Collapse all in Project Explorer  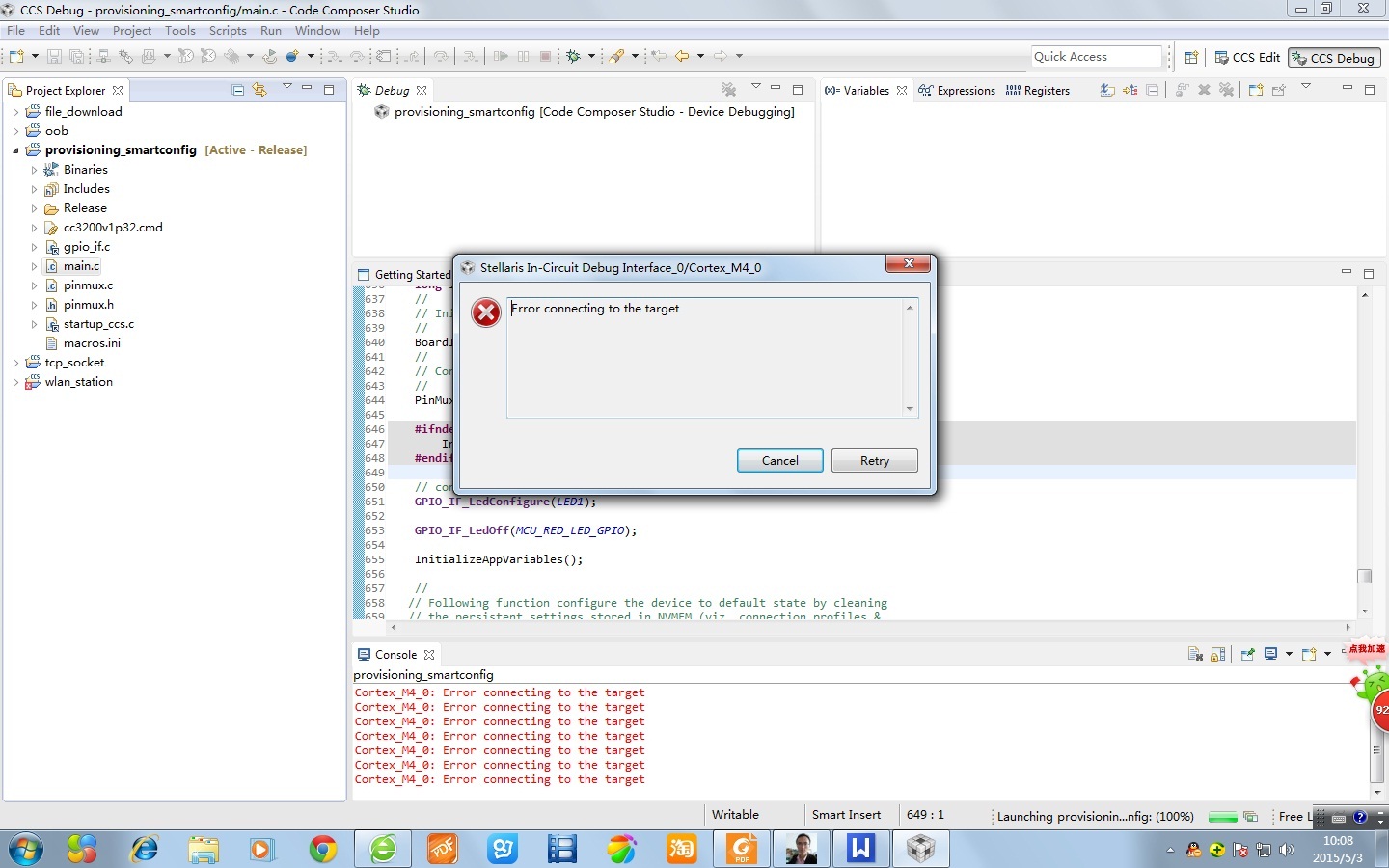[238, 90]
